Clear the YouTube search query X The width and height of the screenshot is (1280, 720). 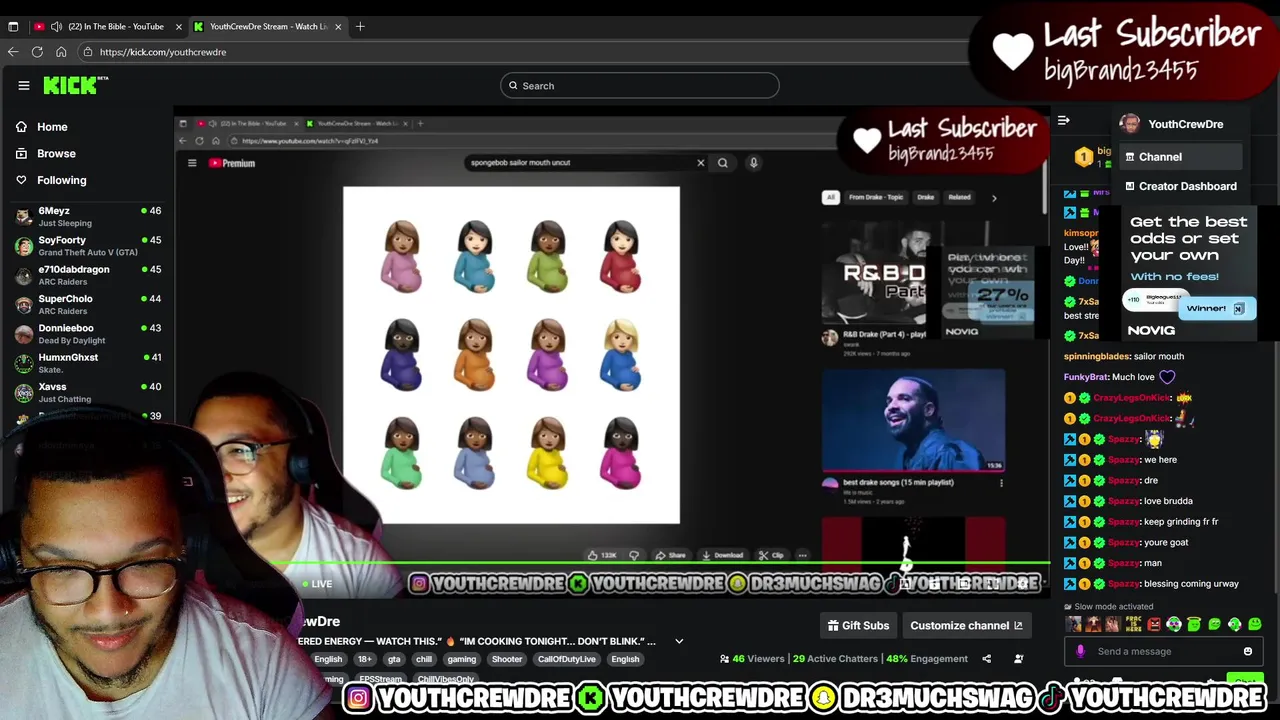click(700, 163)
